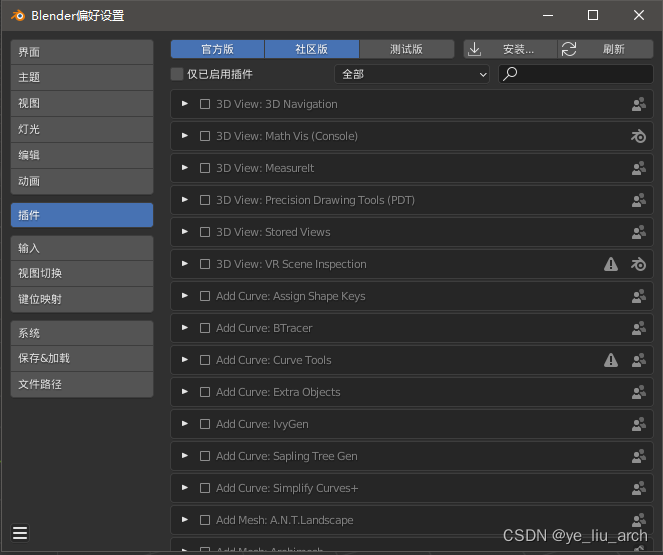
Task: Click community icon on Assign Shape Keys row
Action: click(x=638, y=296)
